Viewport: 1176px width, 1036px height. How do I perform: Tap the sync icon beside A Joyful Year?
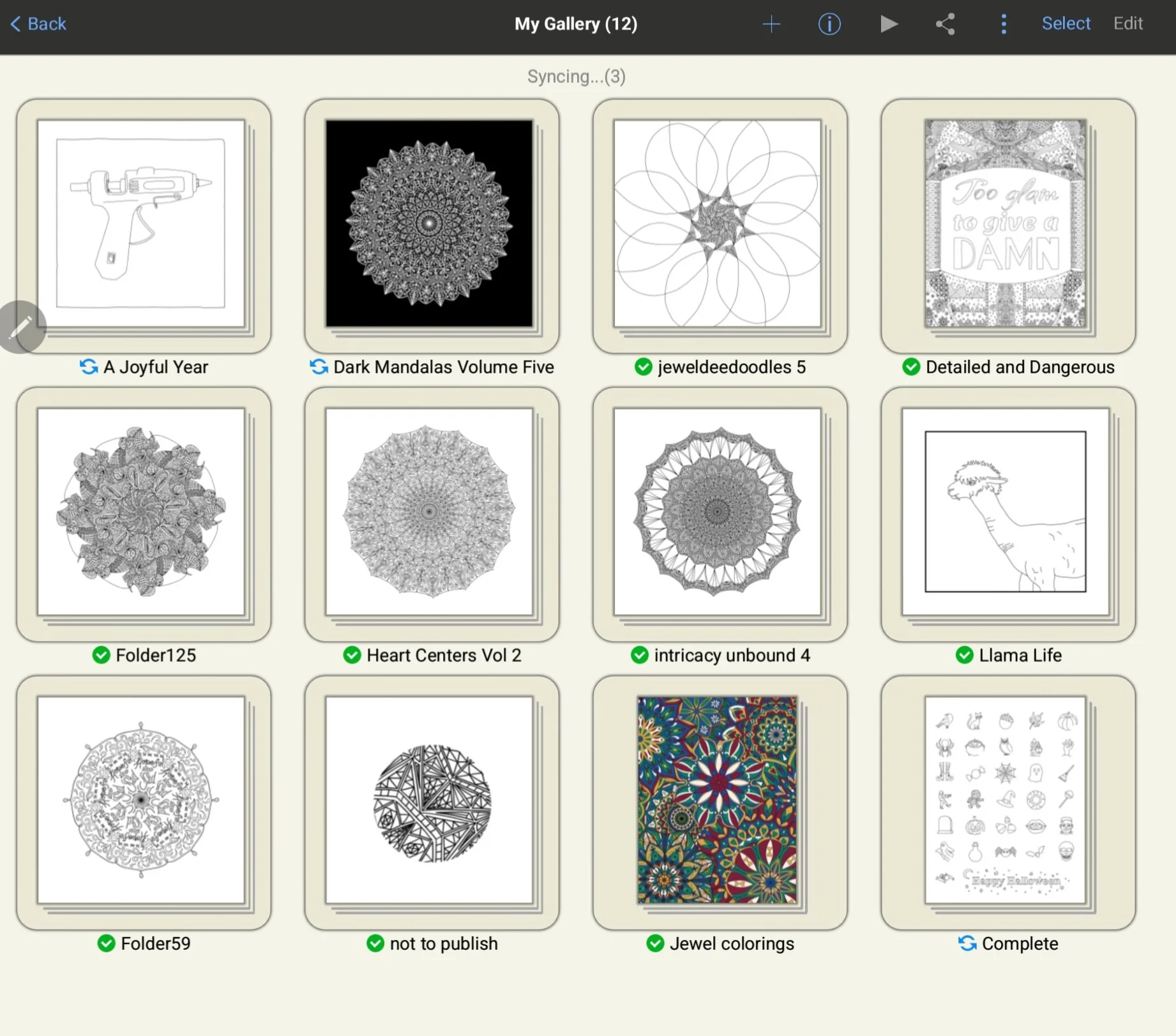(x=89, y=367)
